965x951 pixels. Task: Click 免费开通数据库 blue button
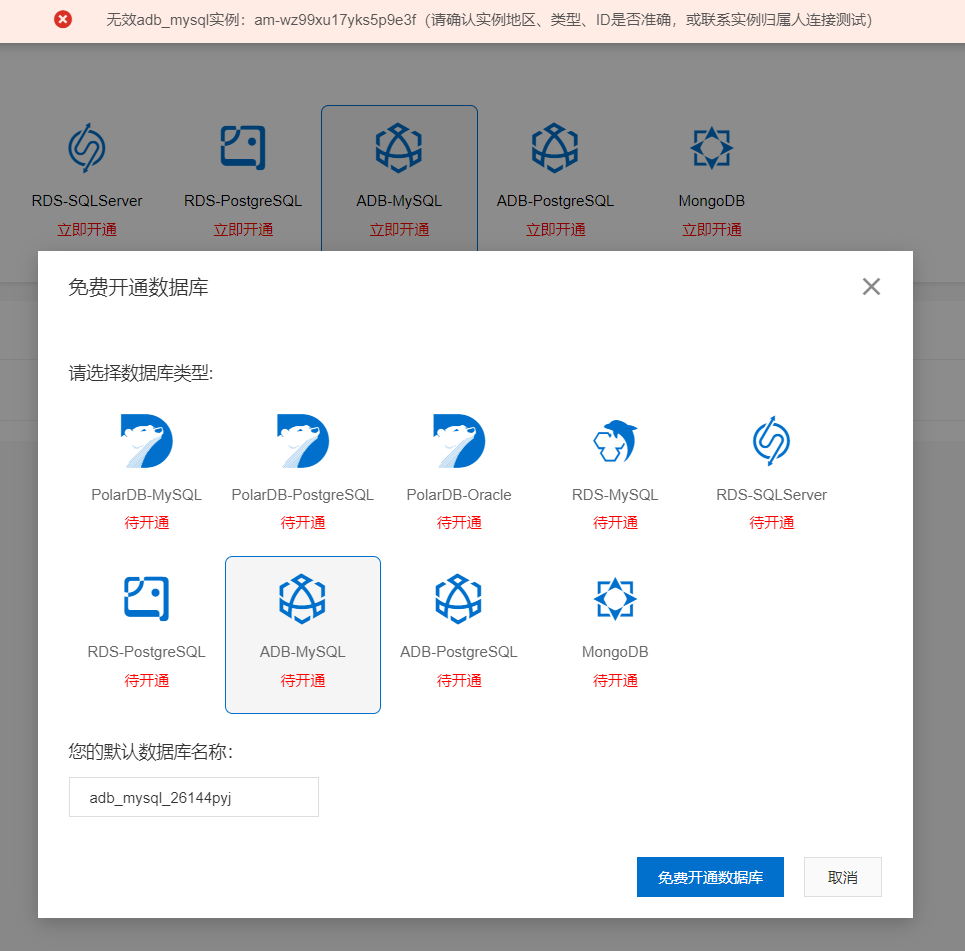[710, 877]
